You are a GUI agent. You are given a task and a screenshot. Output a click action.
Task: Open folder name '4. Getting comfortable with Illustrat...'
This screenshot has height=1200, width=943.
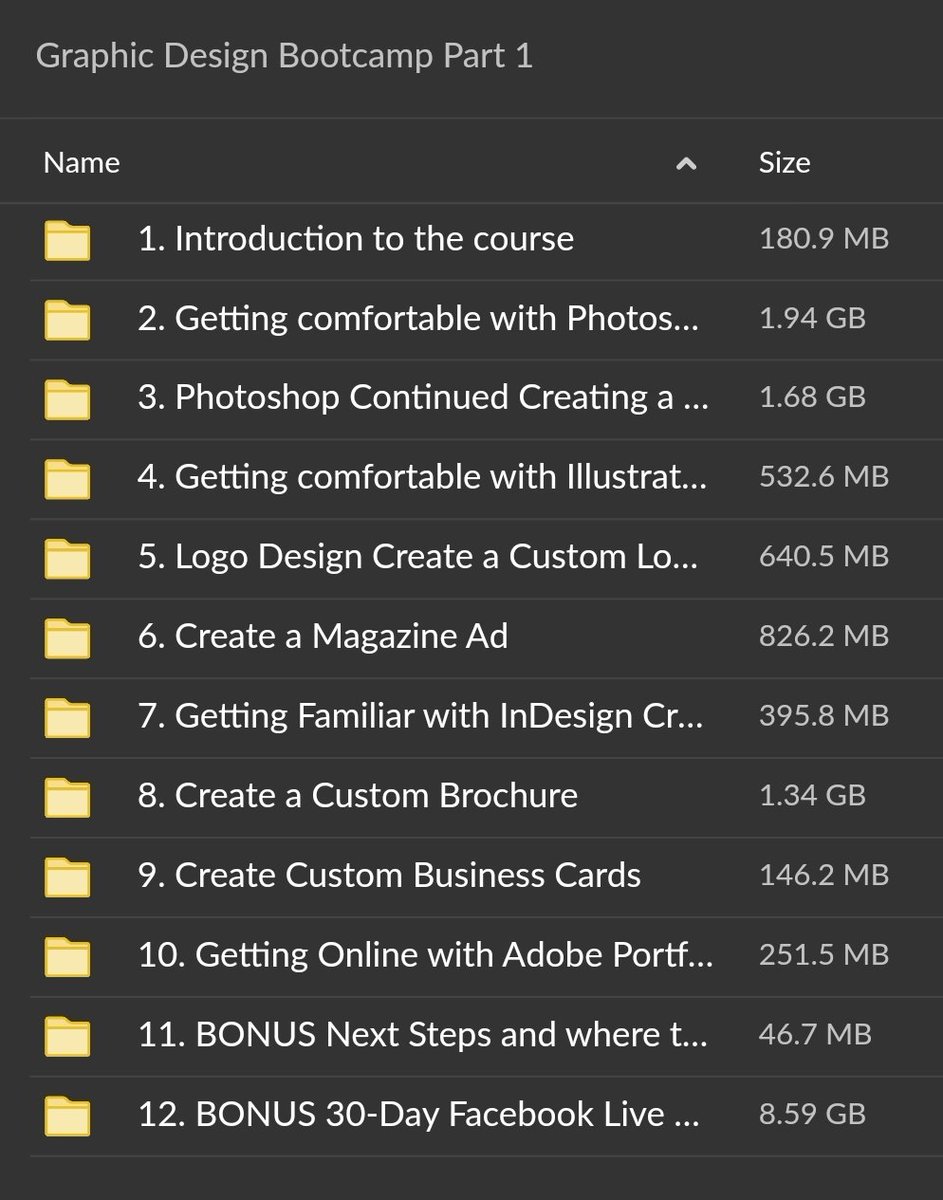click(422, 477)
